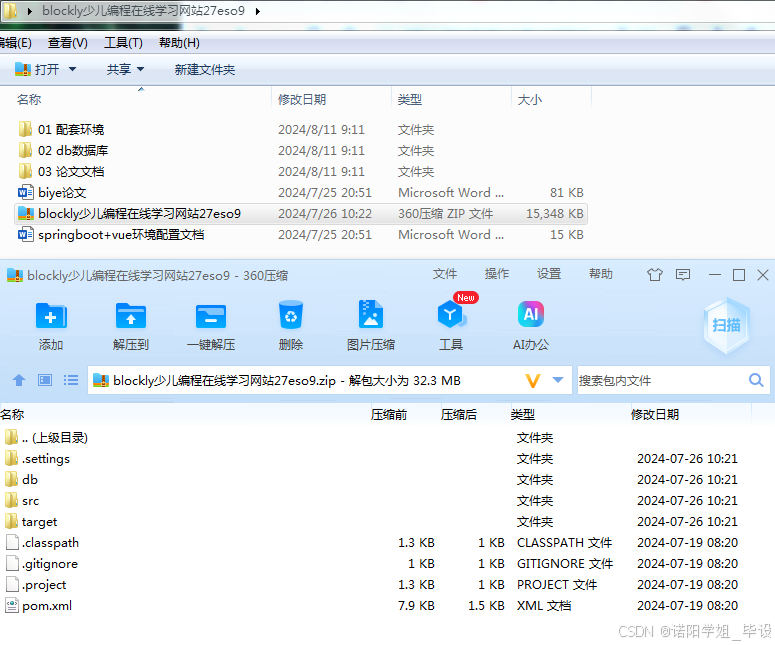Screen dimensions: 775x645
Task: Close the 360压缩 window
Action: 763,275
